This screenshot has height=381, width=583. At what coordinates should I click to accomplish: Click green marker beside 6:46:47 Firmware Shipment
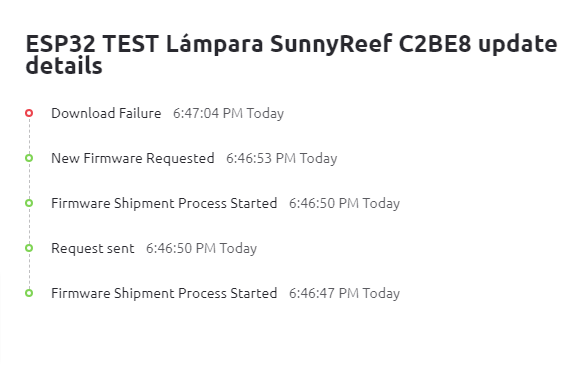pos(29,293)
